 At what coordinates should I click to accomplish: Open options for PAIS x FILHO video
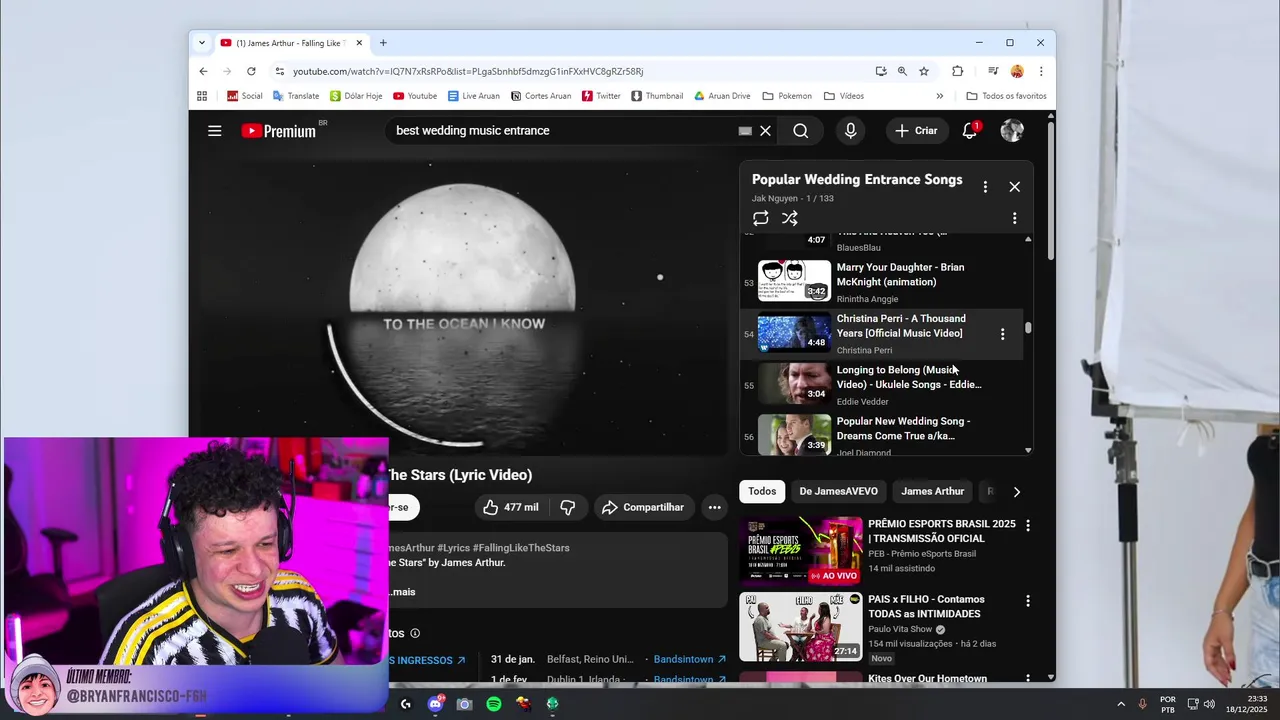click(1027, 601)
